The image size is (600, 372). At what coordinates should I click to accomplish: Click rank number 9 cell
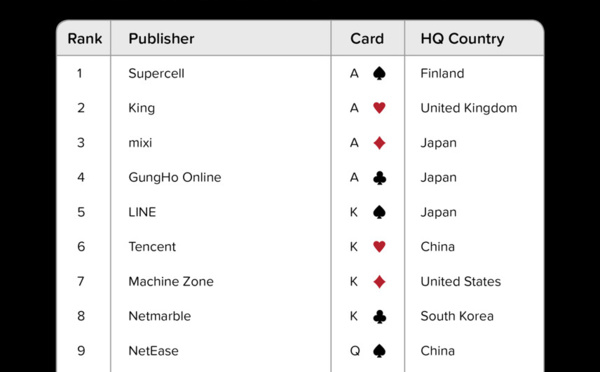coord(81,351)
